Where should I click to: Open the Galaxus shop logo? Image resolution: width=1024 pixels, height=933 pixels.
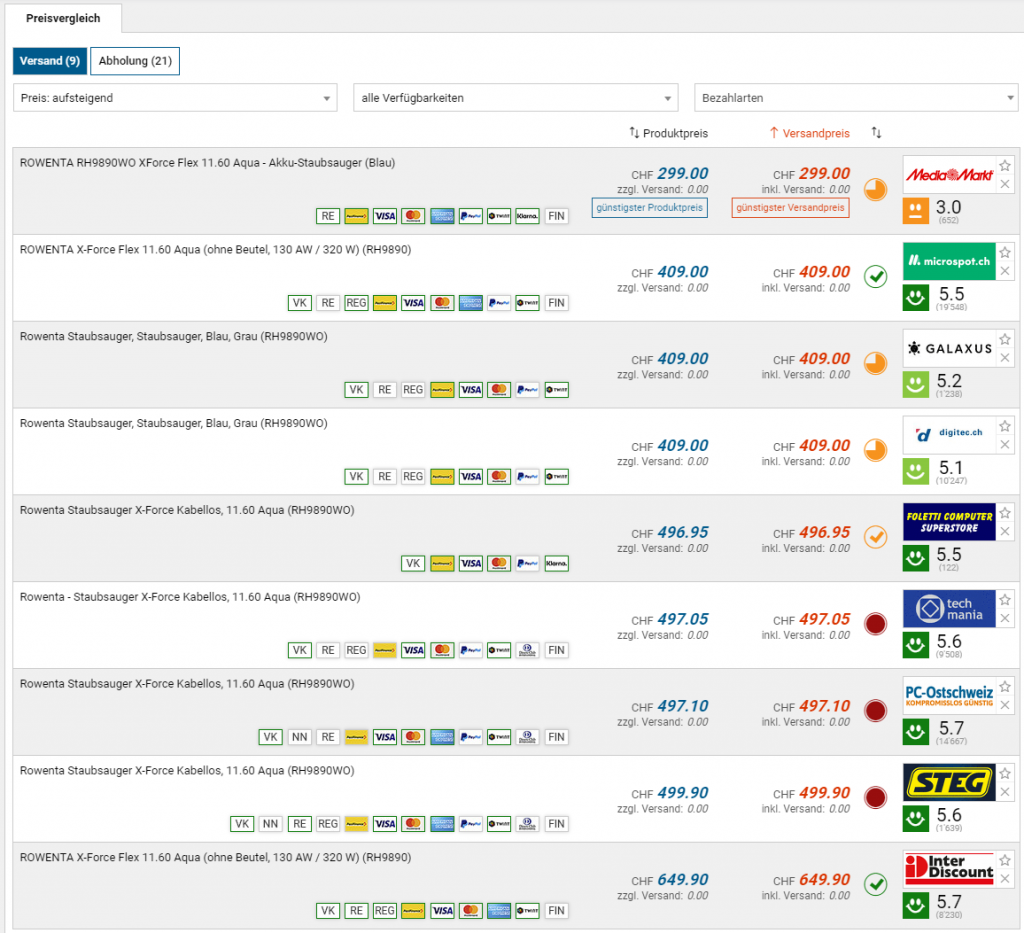pos(948,348)
